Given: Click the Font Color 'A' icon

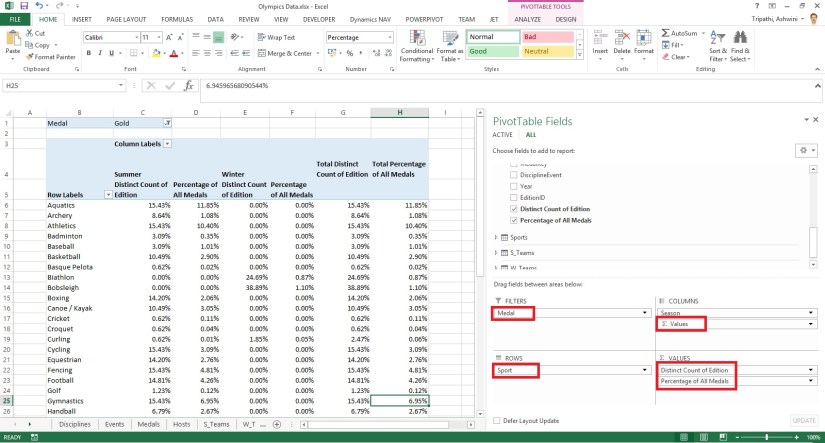Looking at the screenshot, I should click(x=174, y=53).
